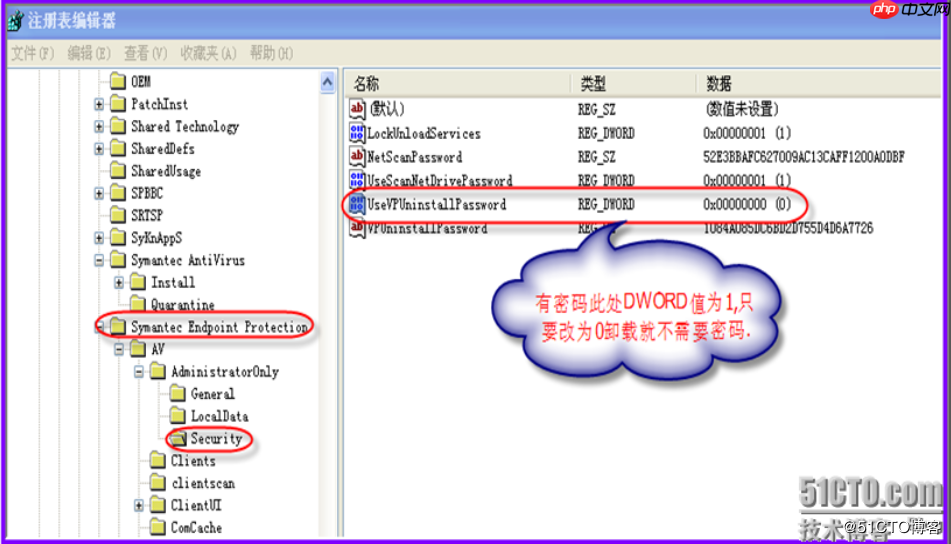Click the LocalData folder icon

click(178, 416)
